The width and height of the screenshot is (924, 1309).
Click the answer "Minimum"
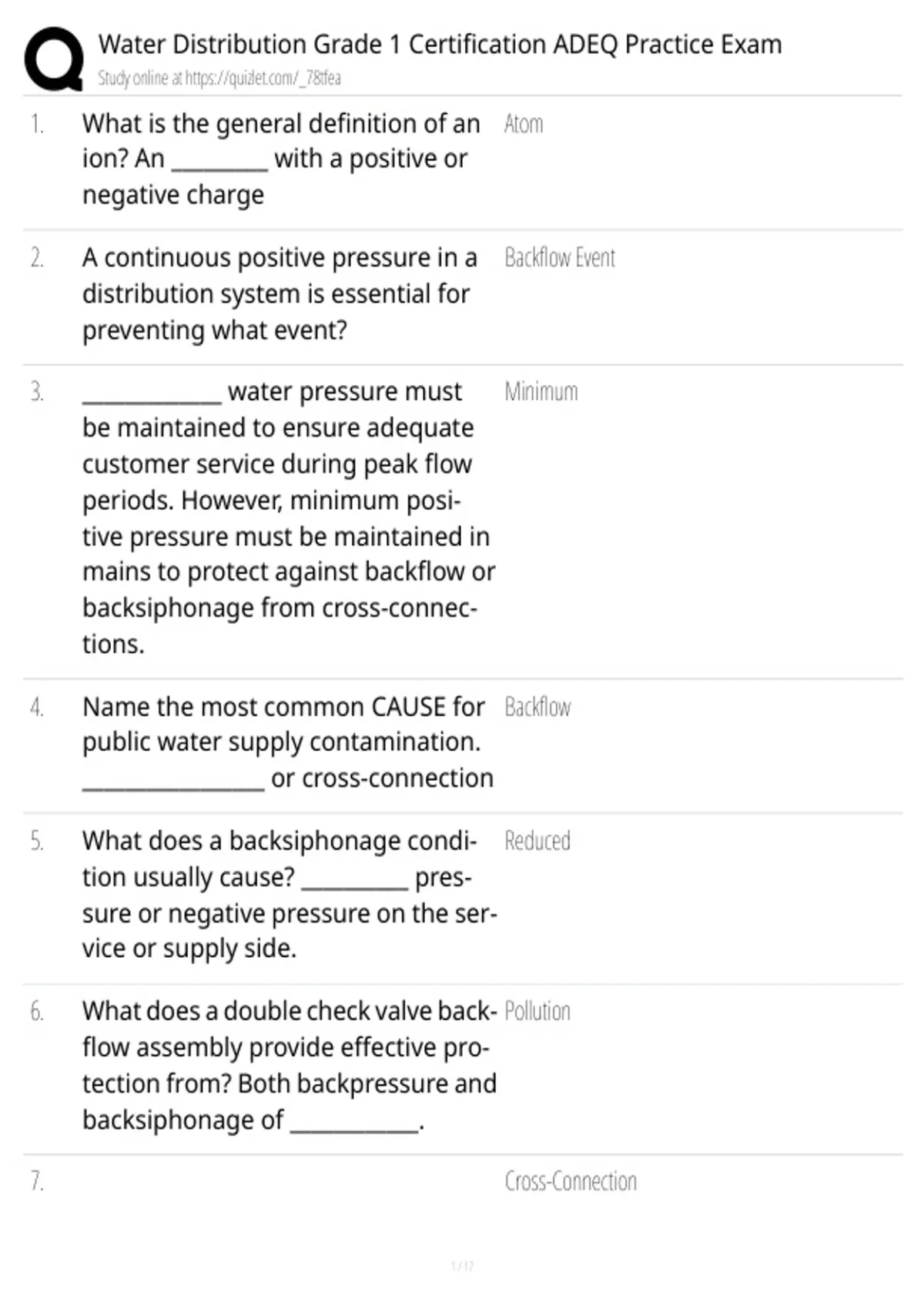(541, 392)
